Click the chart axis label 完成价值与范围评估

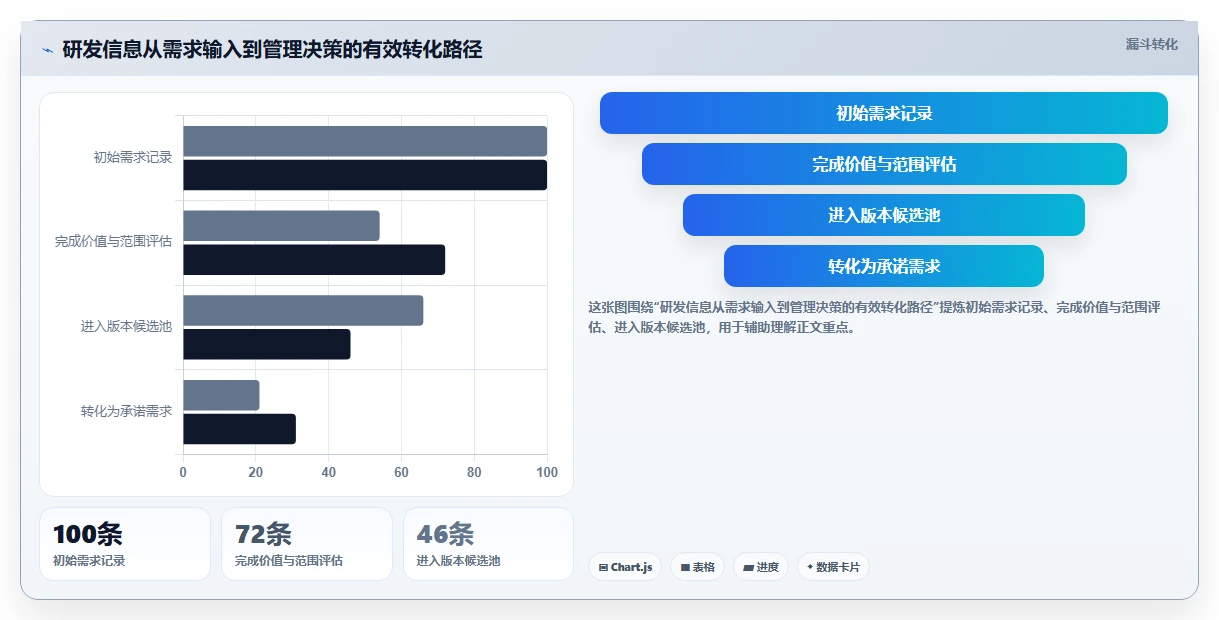tap(113, 242)
